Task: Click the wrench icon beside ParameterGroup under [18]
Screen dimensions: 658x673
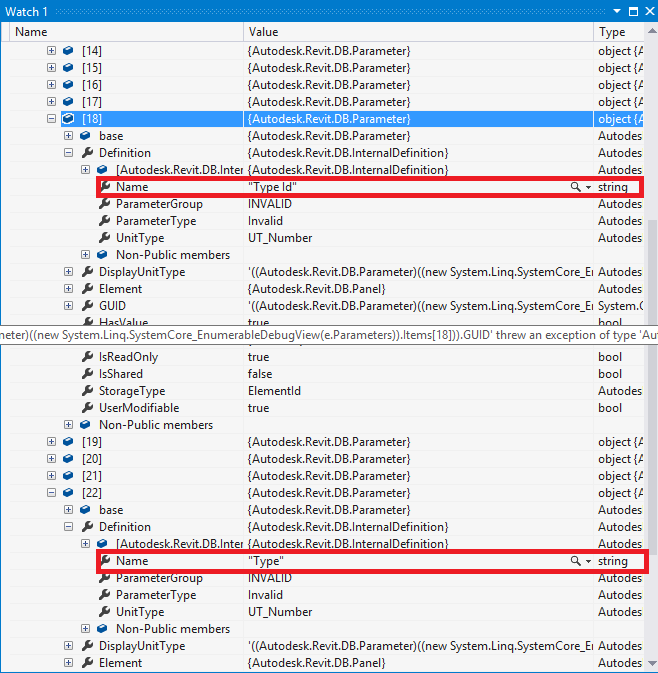Action: point(105,204)
